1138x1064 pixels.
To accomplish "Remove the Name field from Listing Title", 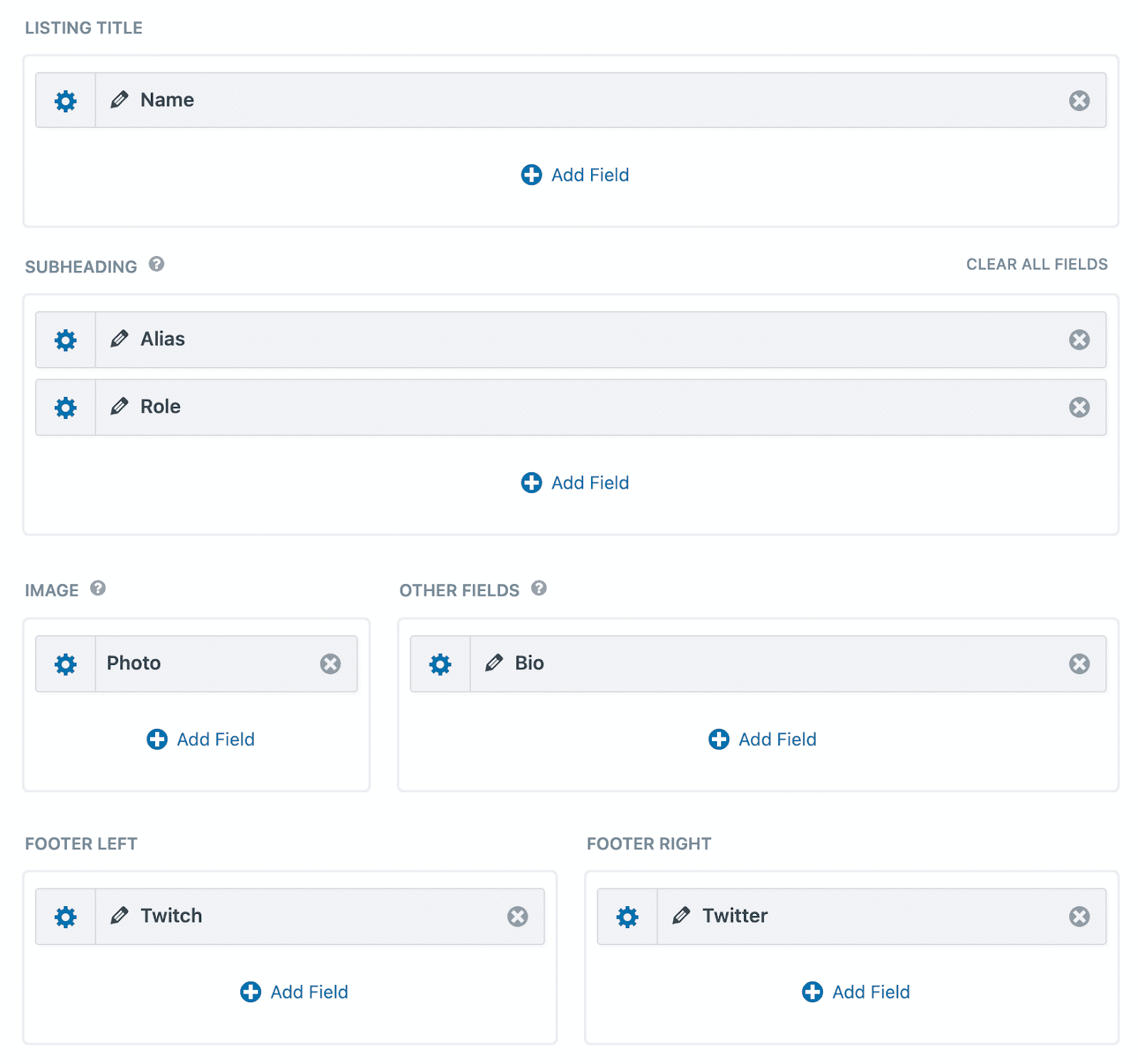I will (1079, 101).
